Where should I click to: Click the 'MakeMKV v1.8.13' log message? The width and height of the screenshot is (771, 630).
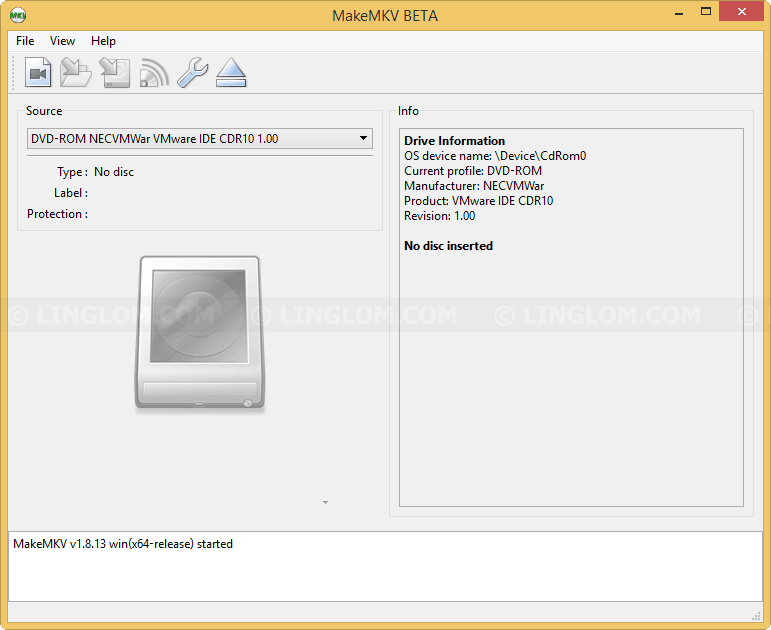[x=123, y=544]
